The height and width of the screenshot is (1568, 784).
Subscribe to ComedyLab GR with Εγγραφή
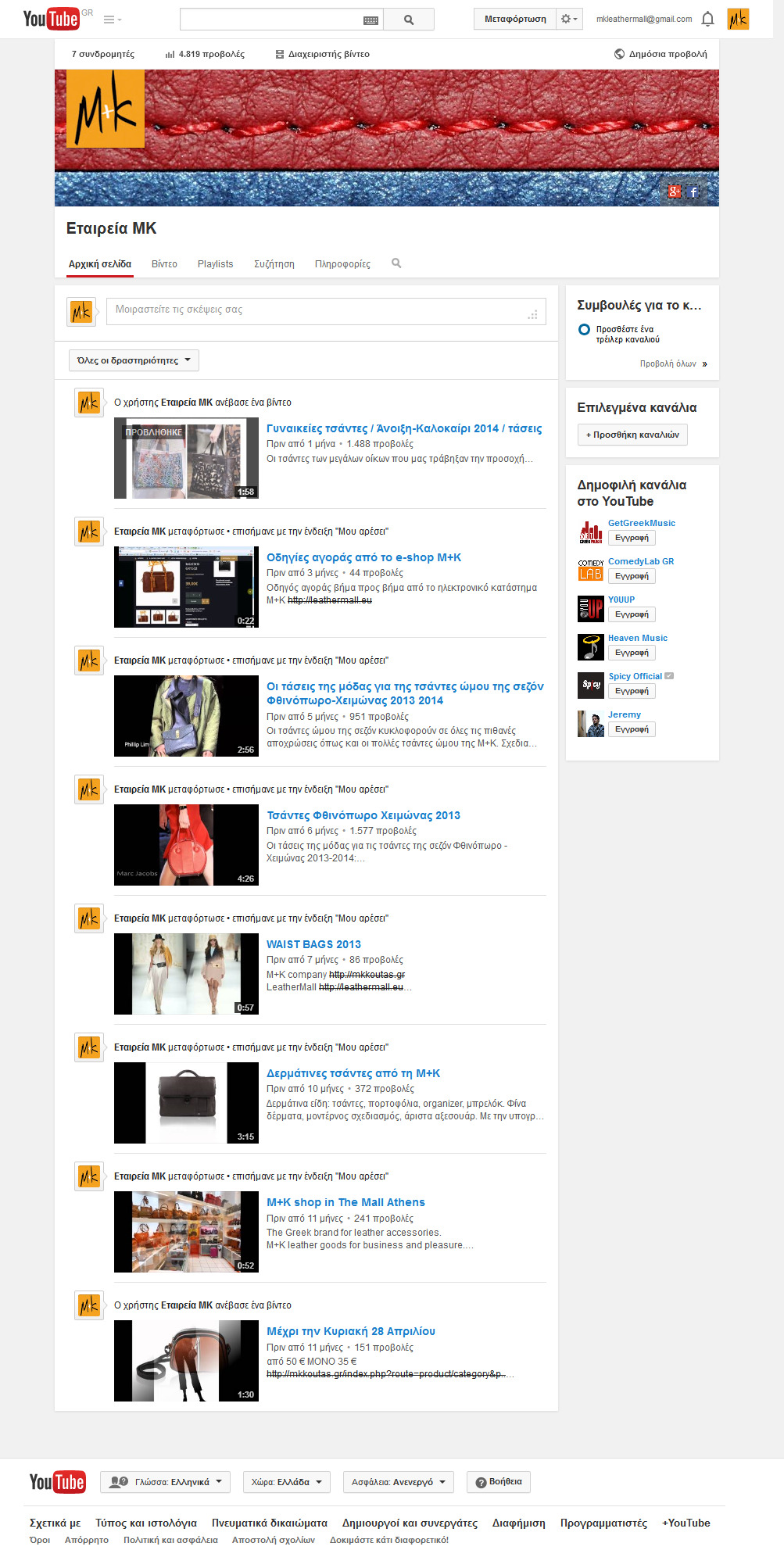click(x=632, y=576)
